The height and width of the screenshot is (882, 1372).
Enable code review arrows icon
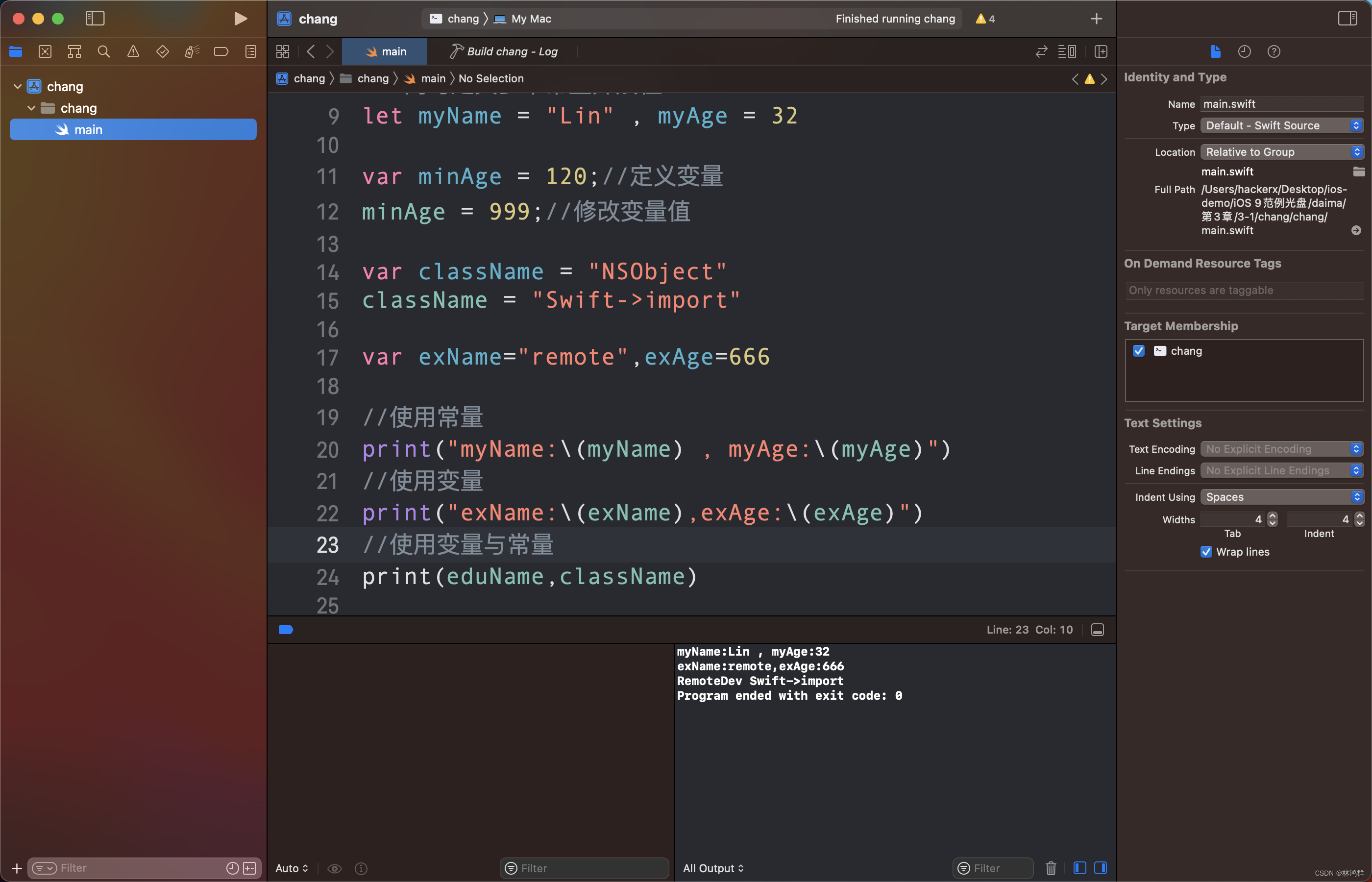1042,51
